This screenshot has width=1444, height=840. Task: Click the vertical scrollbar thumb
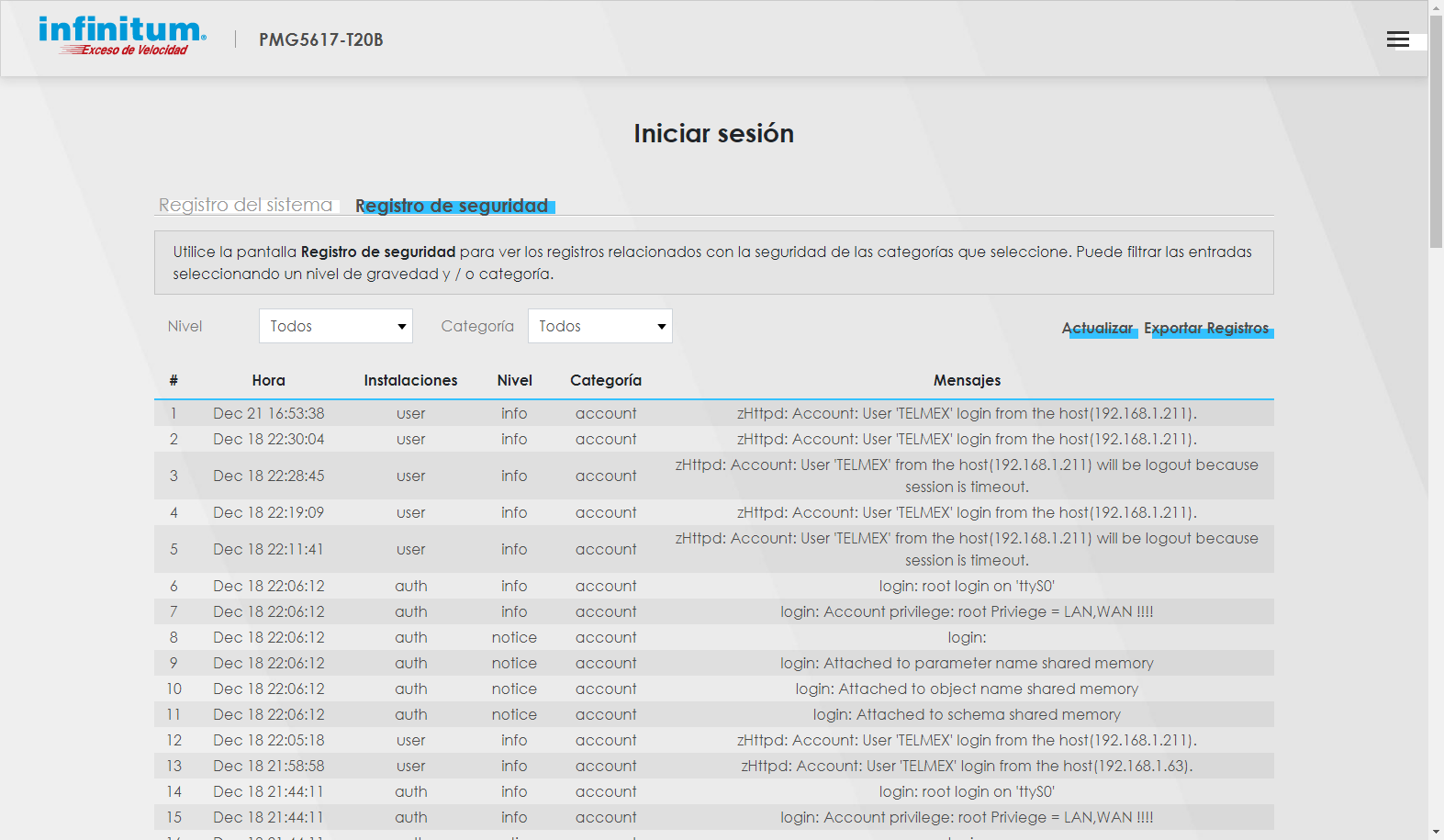click(x=1436, y=129)
